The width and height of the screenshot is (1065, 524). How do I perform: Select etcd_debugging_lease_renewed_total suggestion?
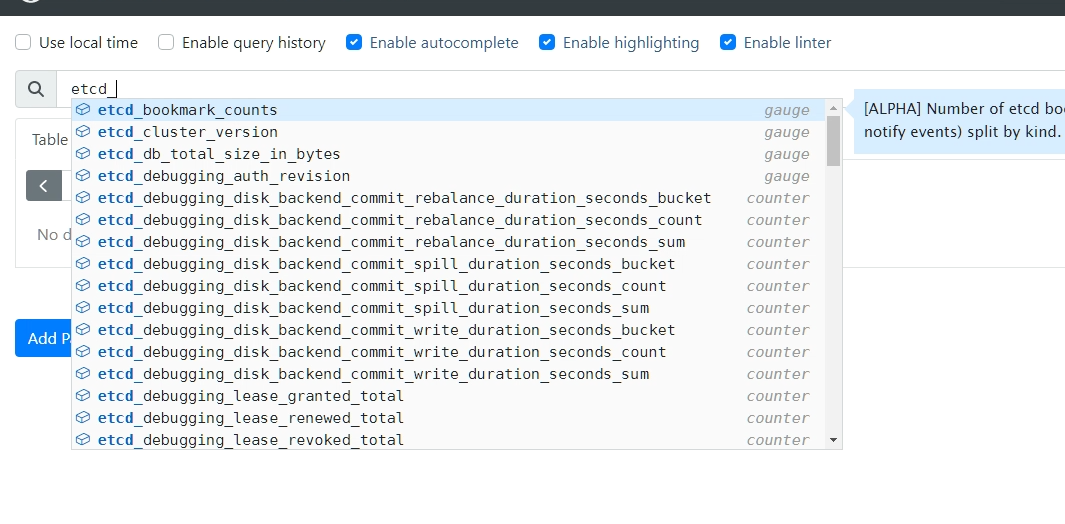[250, 418]
